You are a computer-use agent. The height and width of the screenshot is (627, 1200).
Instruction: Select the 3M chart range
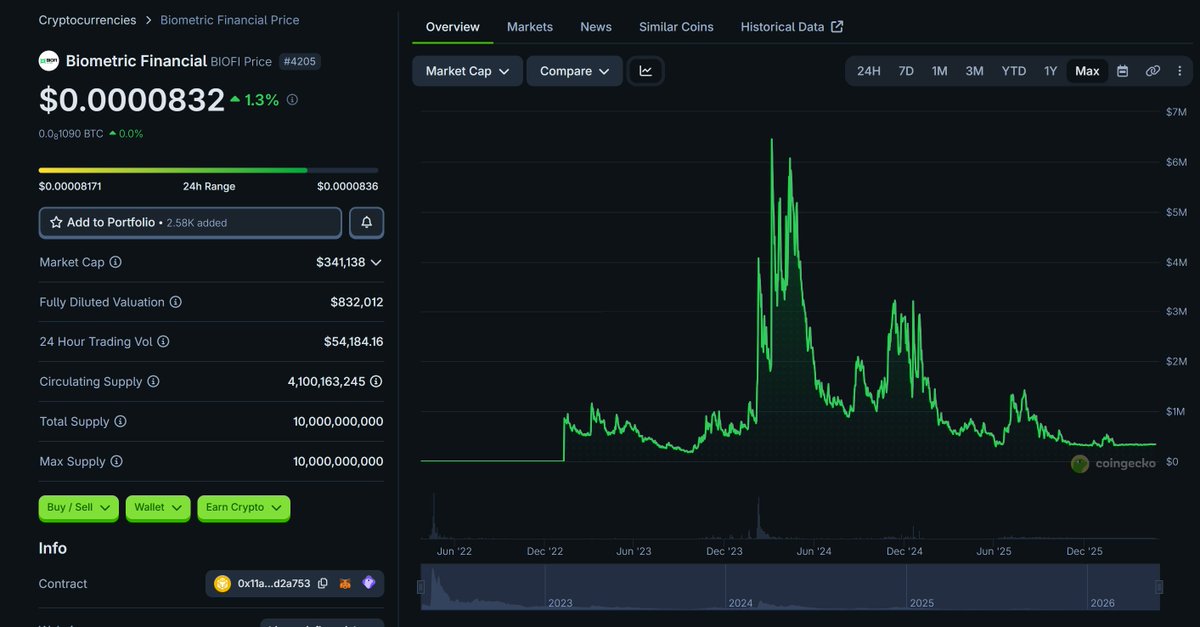click(x=974, y=71)
